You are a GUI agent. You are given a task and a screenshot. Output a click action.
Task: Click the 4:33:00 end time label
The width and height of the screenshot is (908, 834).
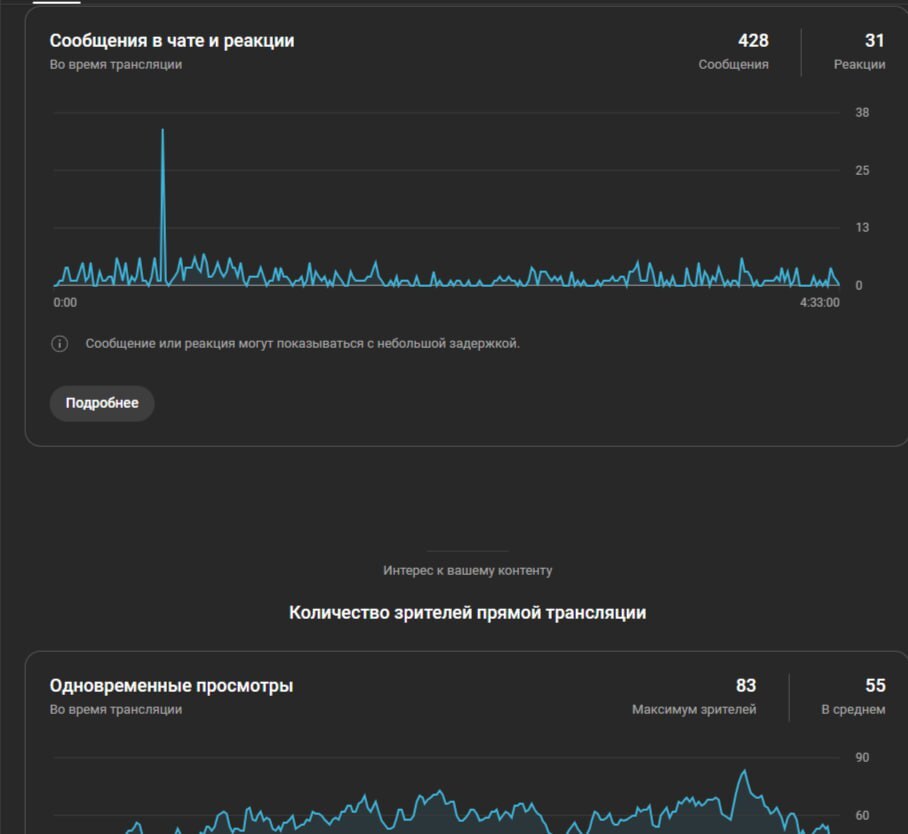(x=819, y=302)
